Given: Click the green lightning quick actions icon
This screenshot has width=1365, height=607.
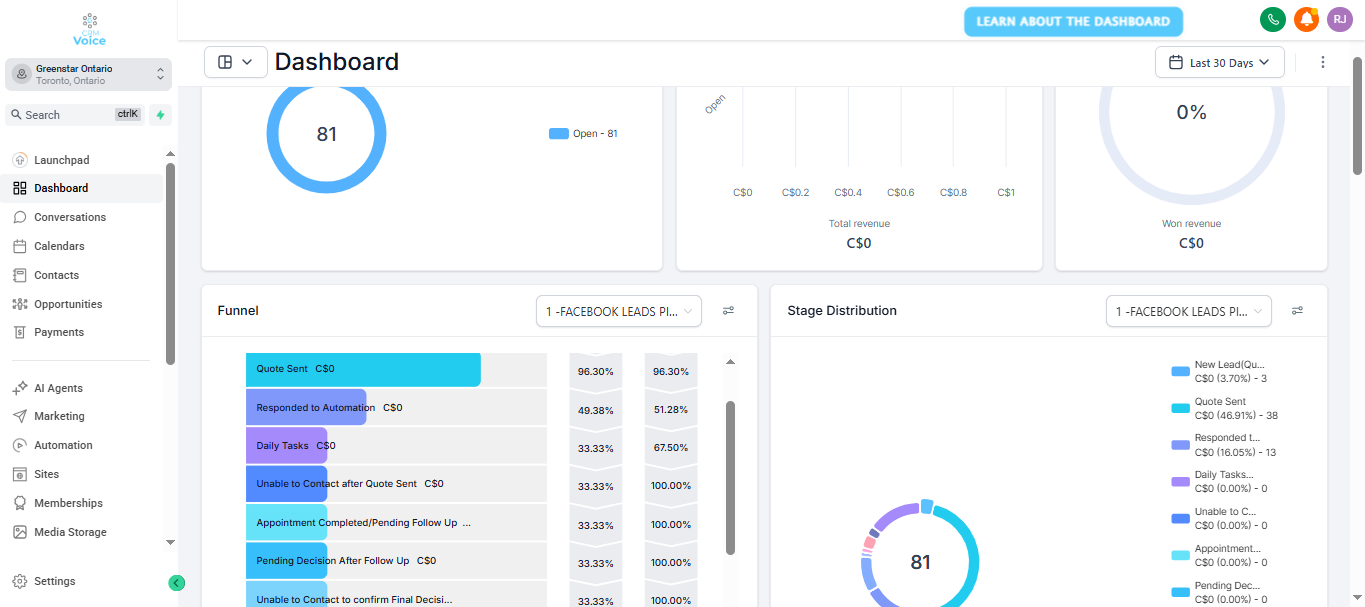Looking at the screenshot, I should [160, 115].
